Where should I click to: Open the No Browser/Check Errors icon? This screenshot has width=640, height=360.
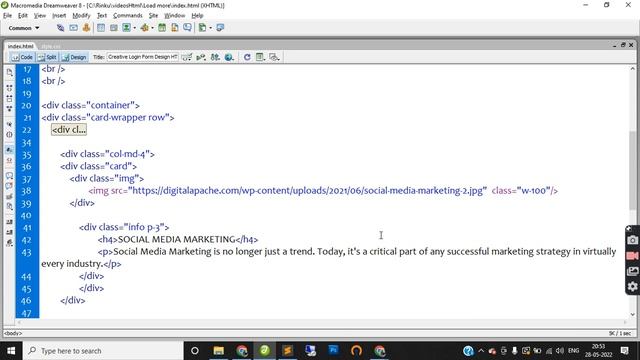[187, 57]
